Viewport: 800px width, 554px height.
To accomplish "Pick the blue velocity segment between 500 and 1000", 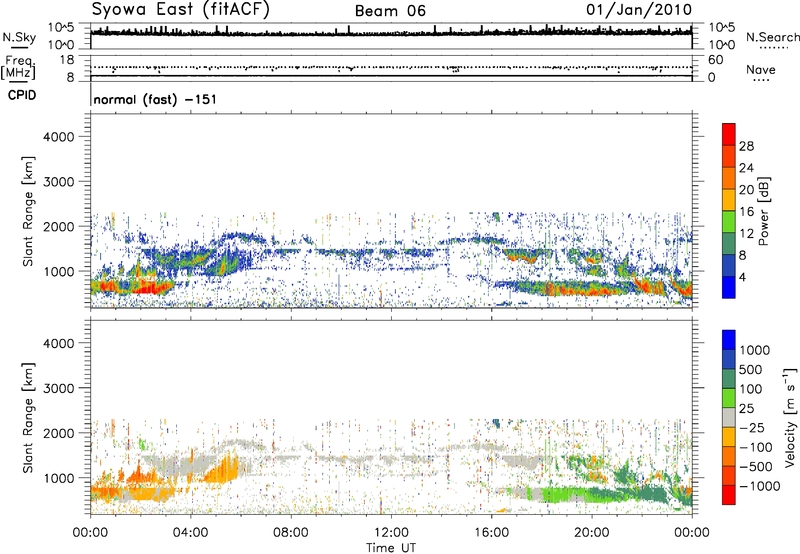I will pos(729,359).
